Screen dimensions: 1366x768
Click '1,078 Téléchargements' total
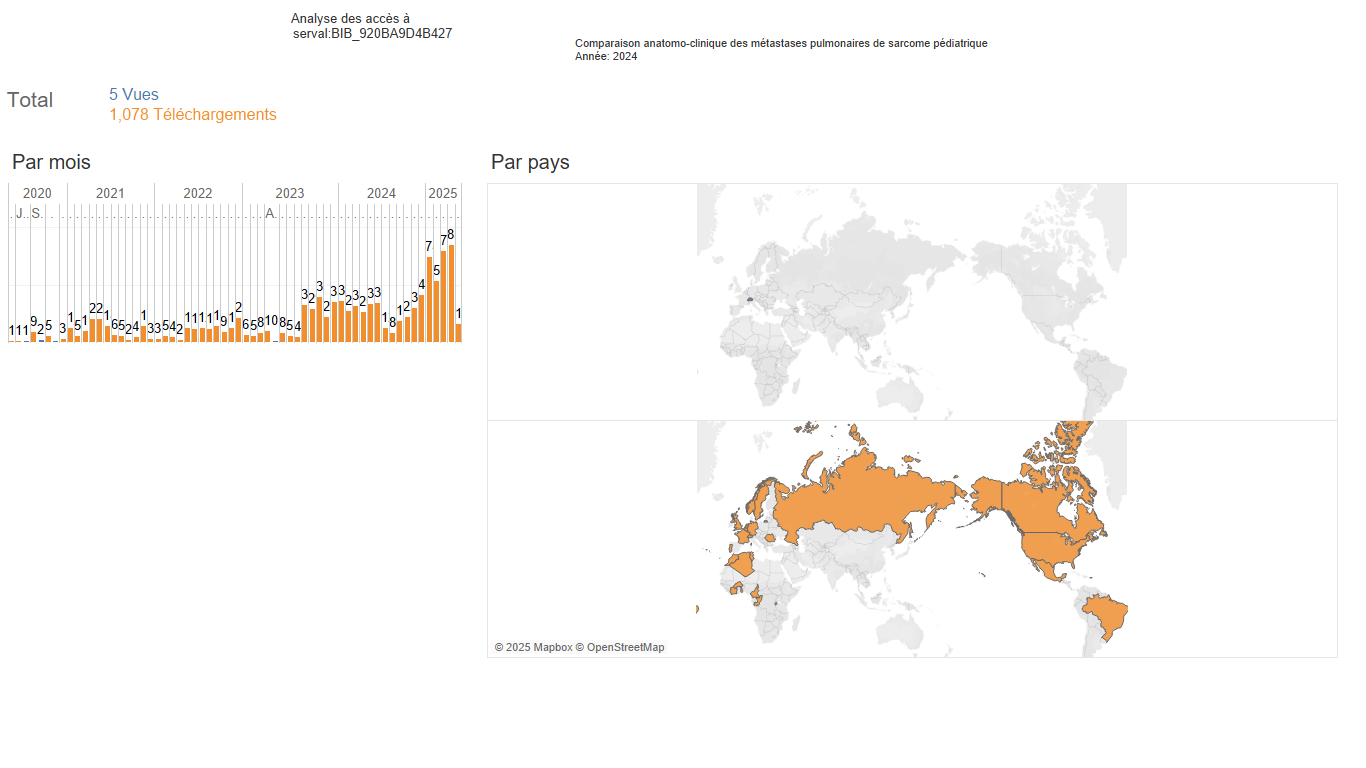(x=193, y=115)
